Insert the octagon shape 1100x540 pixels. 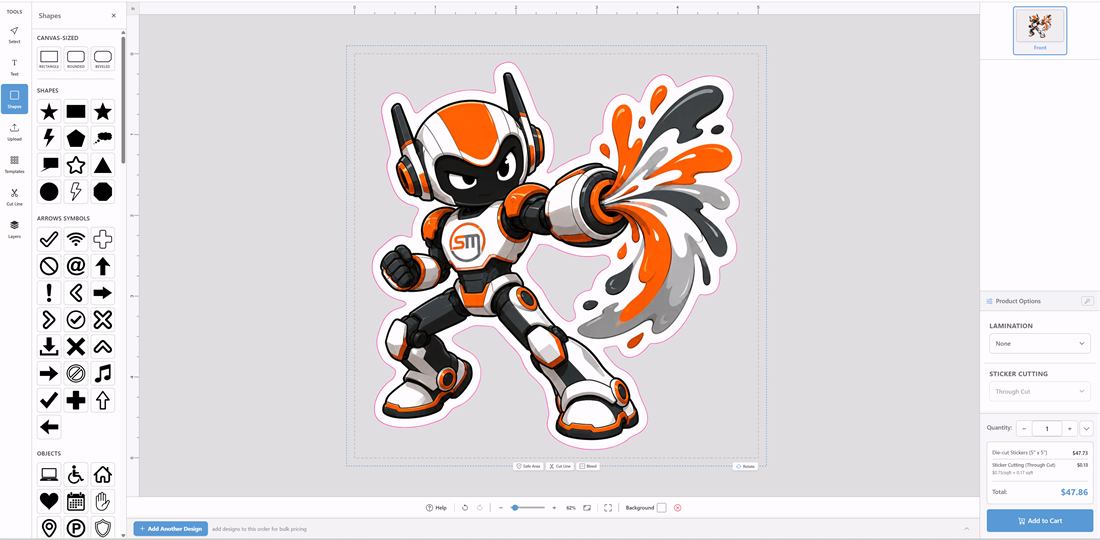tap(102, 191)
